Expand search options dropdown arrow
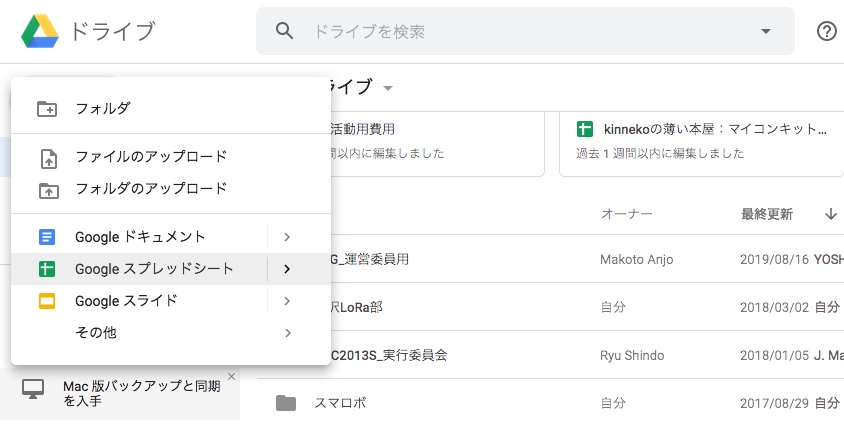 click(x=766, y=31)
